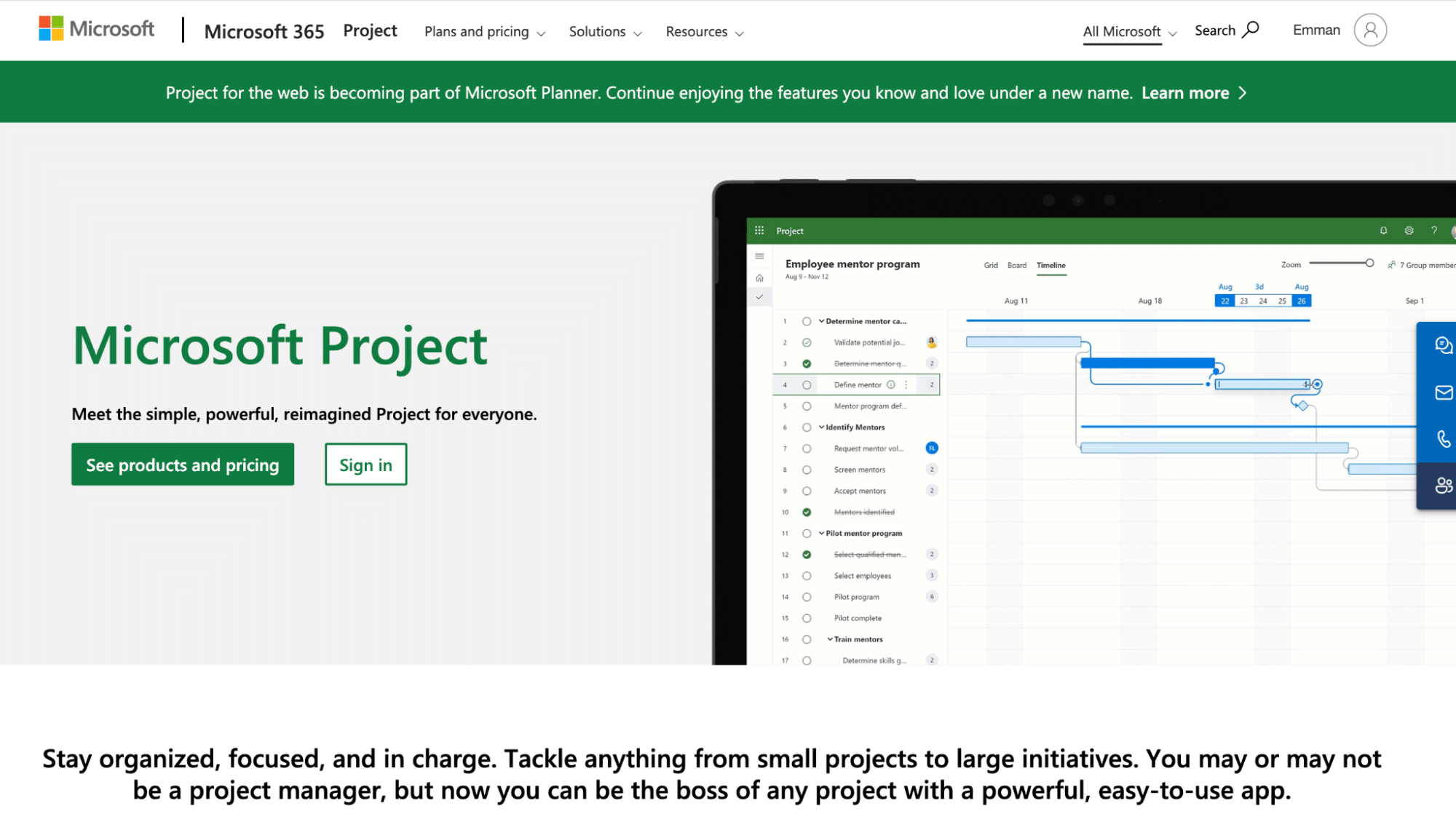Open the community people icon in sidebar
1456x822 pixels.
(x=1443, y=486)
